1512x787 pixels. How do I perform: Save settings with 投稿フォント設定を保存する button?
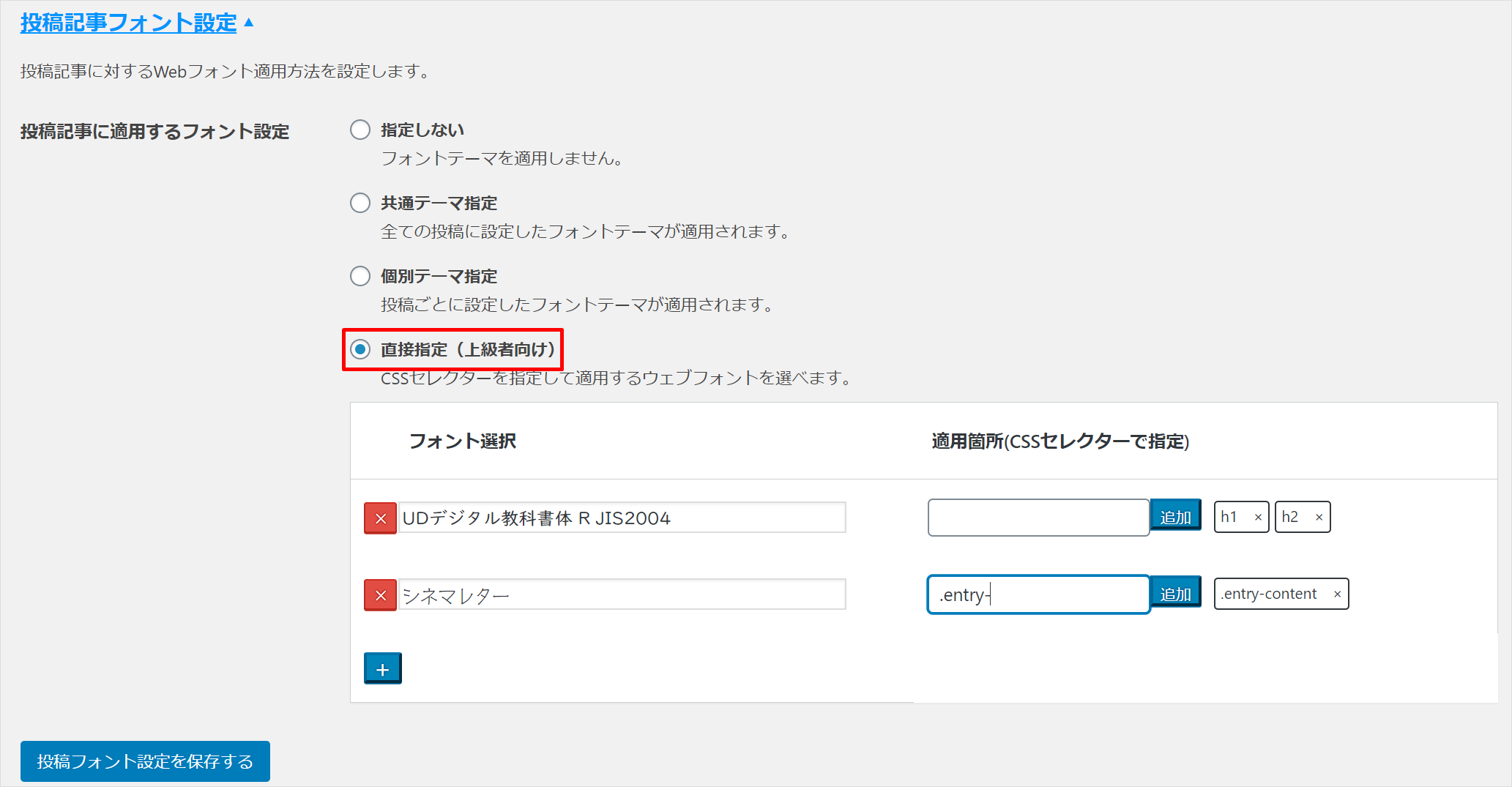(x=145, y=761)
